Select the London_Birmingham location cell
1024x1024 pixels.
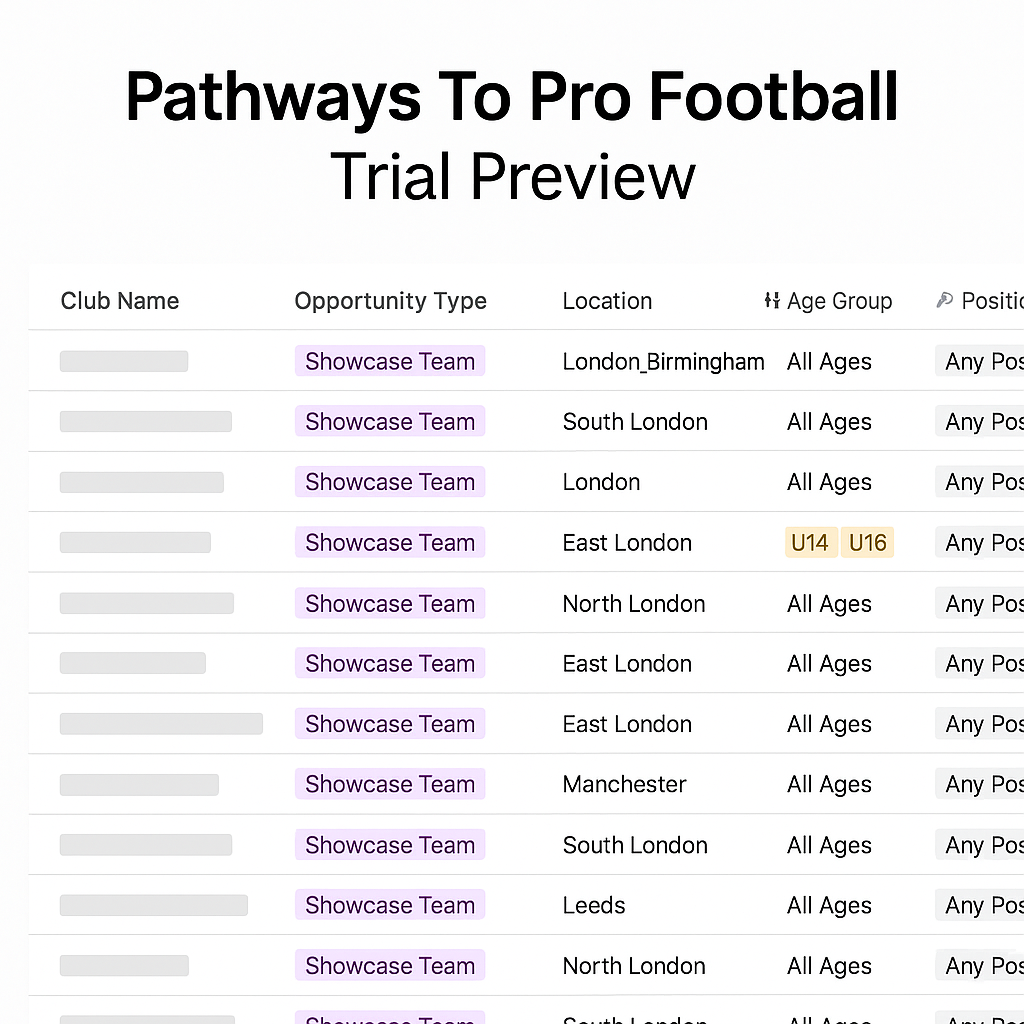pos(663,362)
